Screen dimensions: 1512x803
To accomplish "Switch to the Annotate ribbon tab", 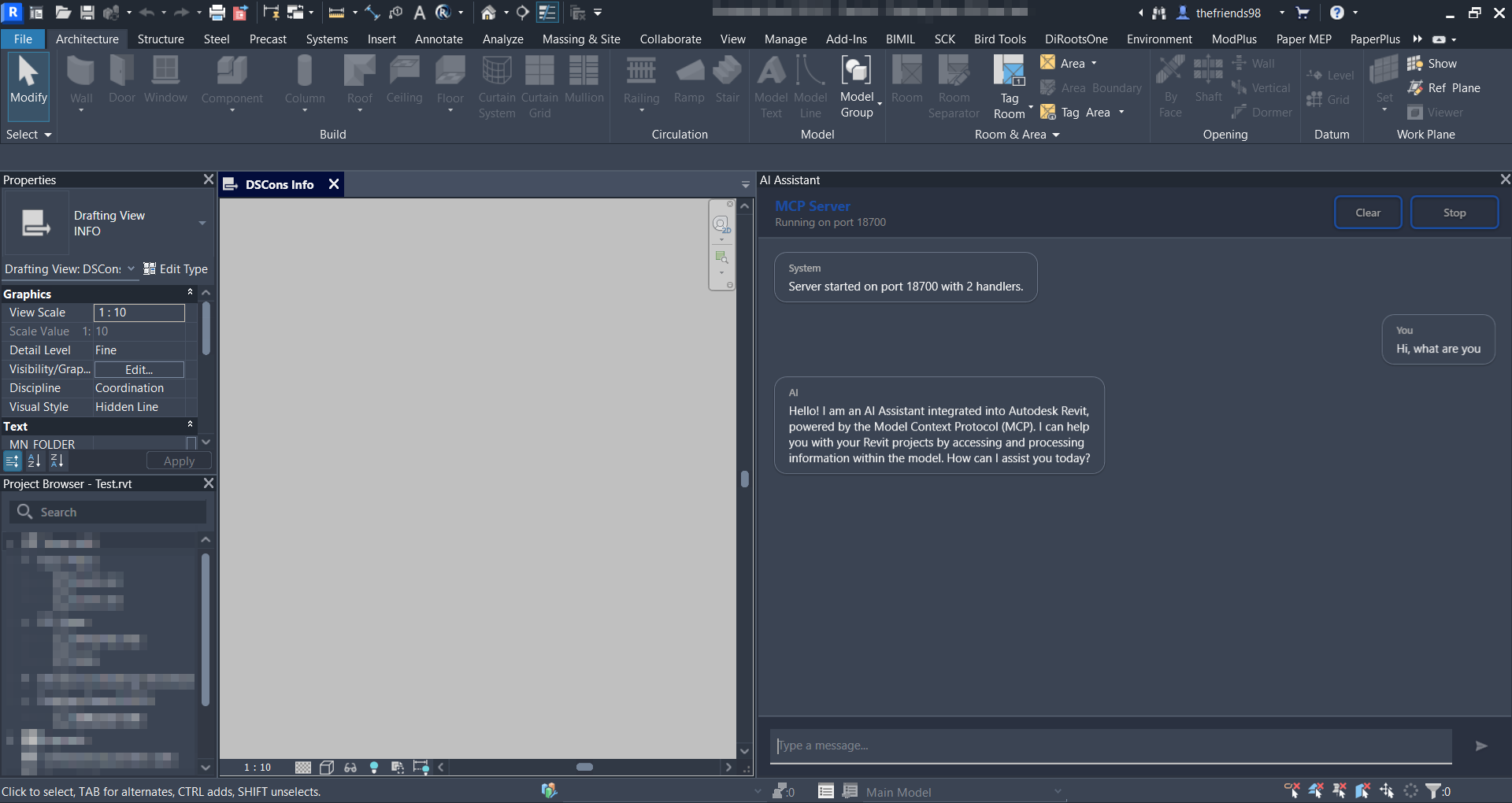I will coord(439,39).
